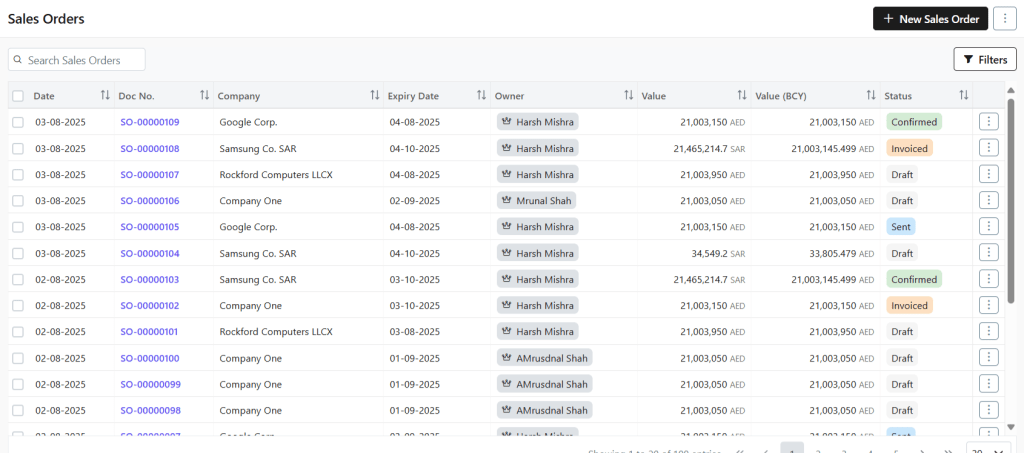Open the SO-00000102 document link

tap(150, 306)
